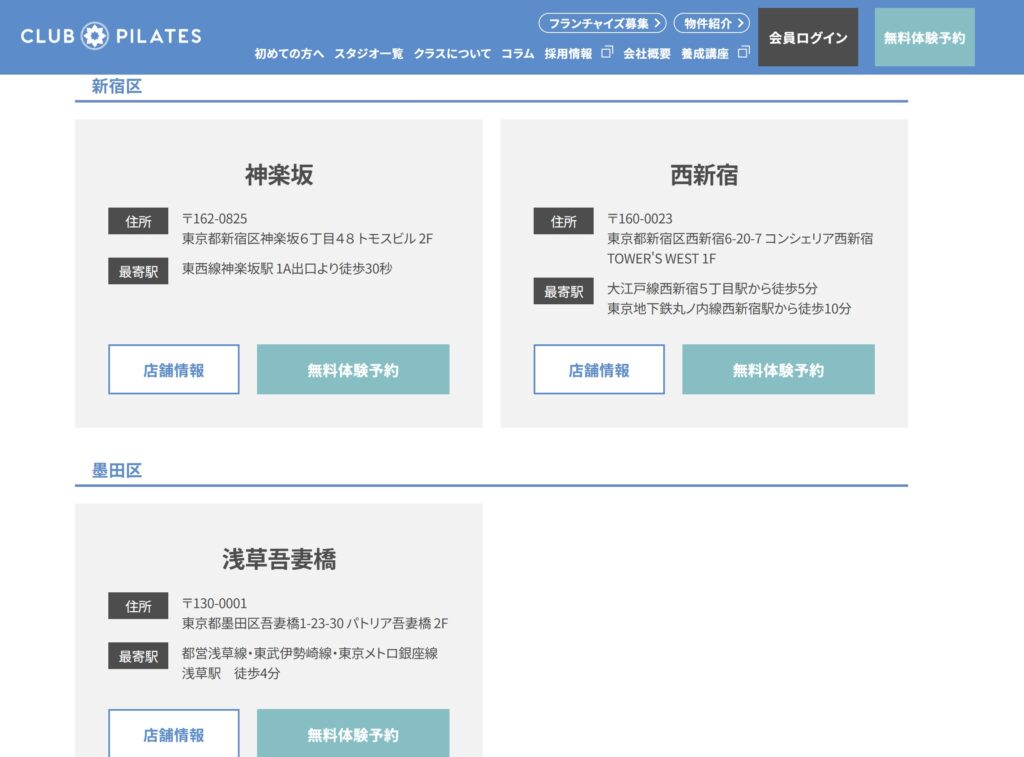Click 住所 label in 神楽坂 card
The width and height of the screenshot is (1024, 757).
point(138,221)
